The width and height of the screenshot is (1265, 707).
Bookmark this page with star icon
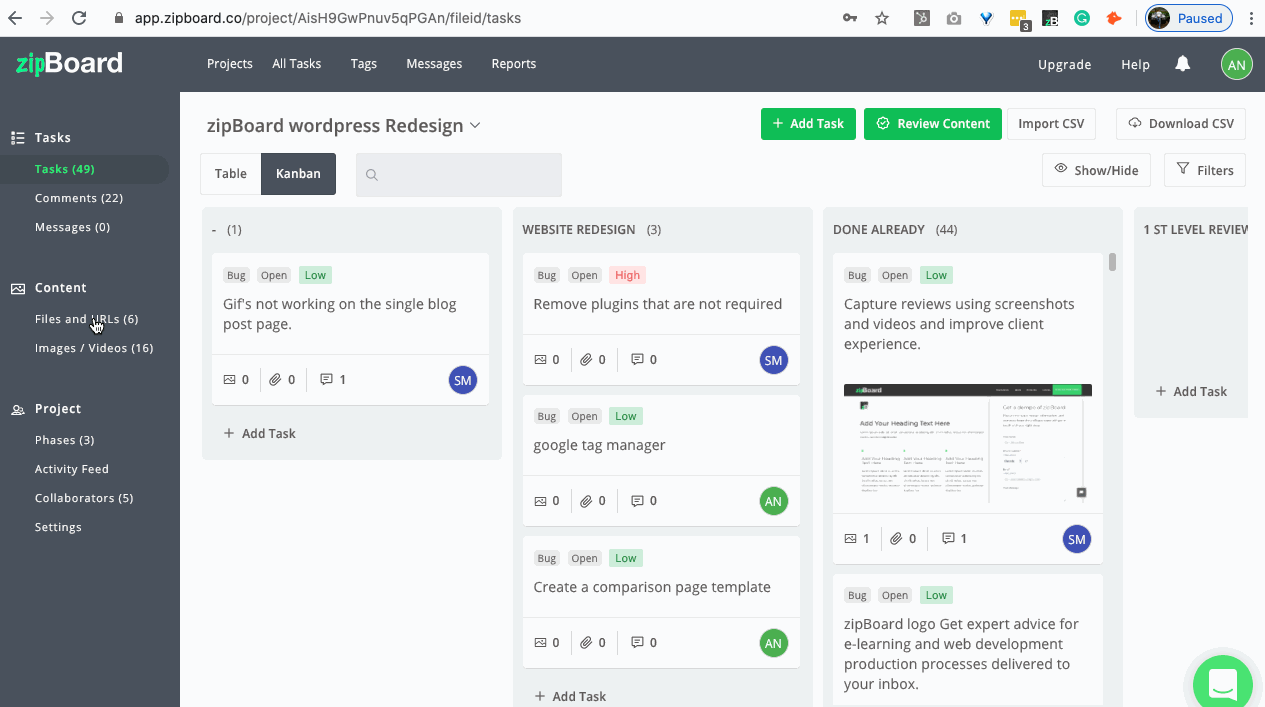pos(882,18)
